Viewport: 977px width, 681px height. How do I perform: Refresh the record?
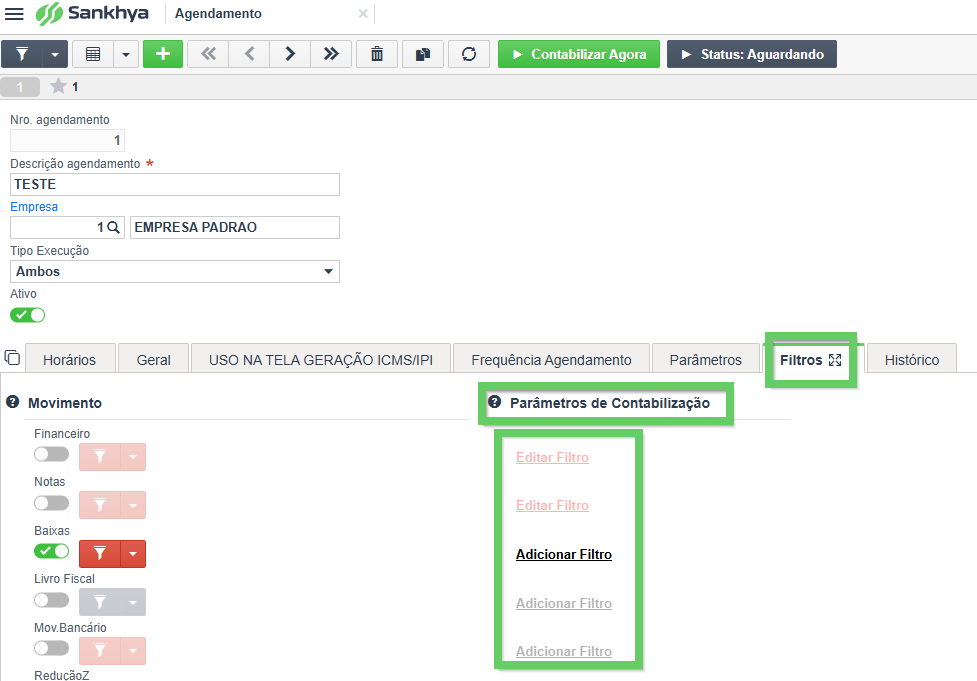coord(469,54)
